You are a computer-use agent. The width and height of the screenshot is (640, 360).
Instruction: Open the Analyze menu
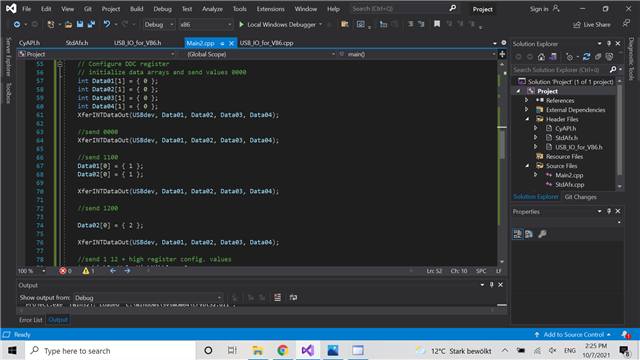click(x=213, y=9)
